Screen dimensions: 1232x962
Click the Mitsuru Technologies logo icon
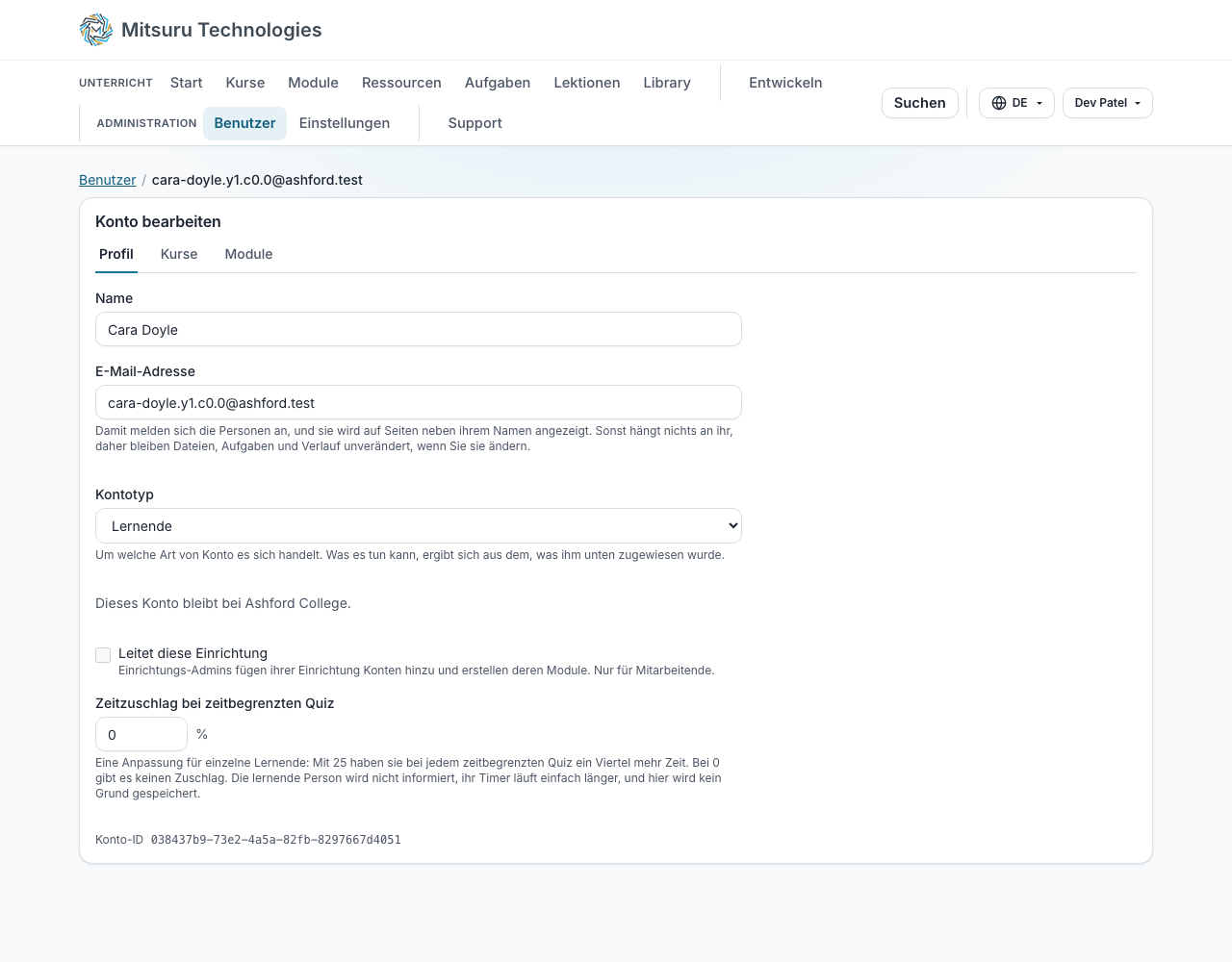click(x=96, y=30)
